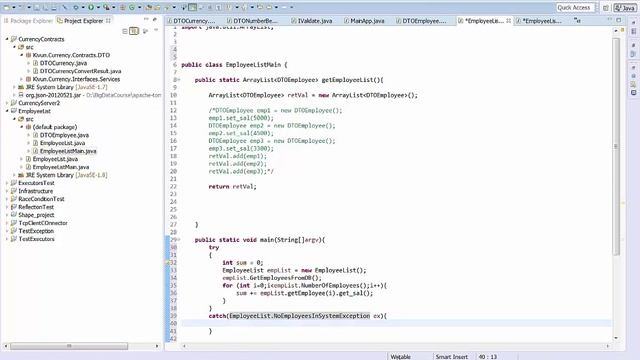Select EmployeeListMain.java under default package

pyautogui.click(x=68, y=151)
